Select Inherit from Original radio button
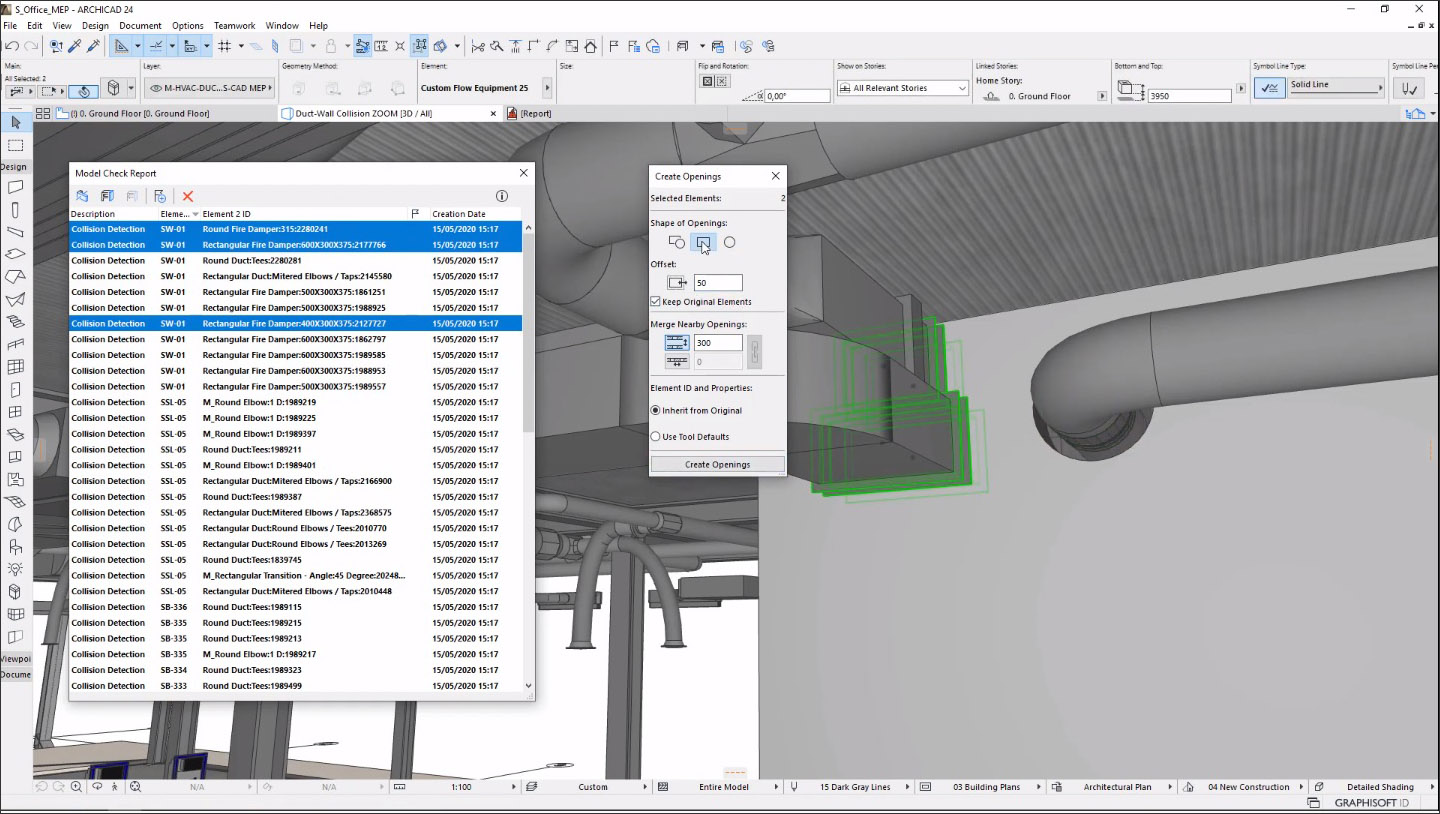1440x814 pixels. pos(656,410)
